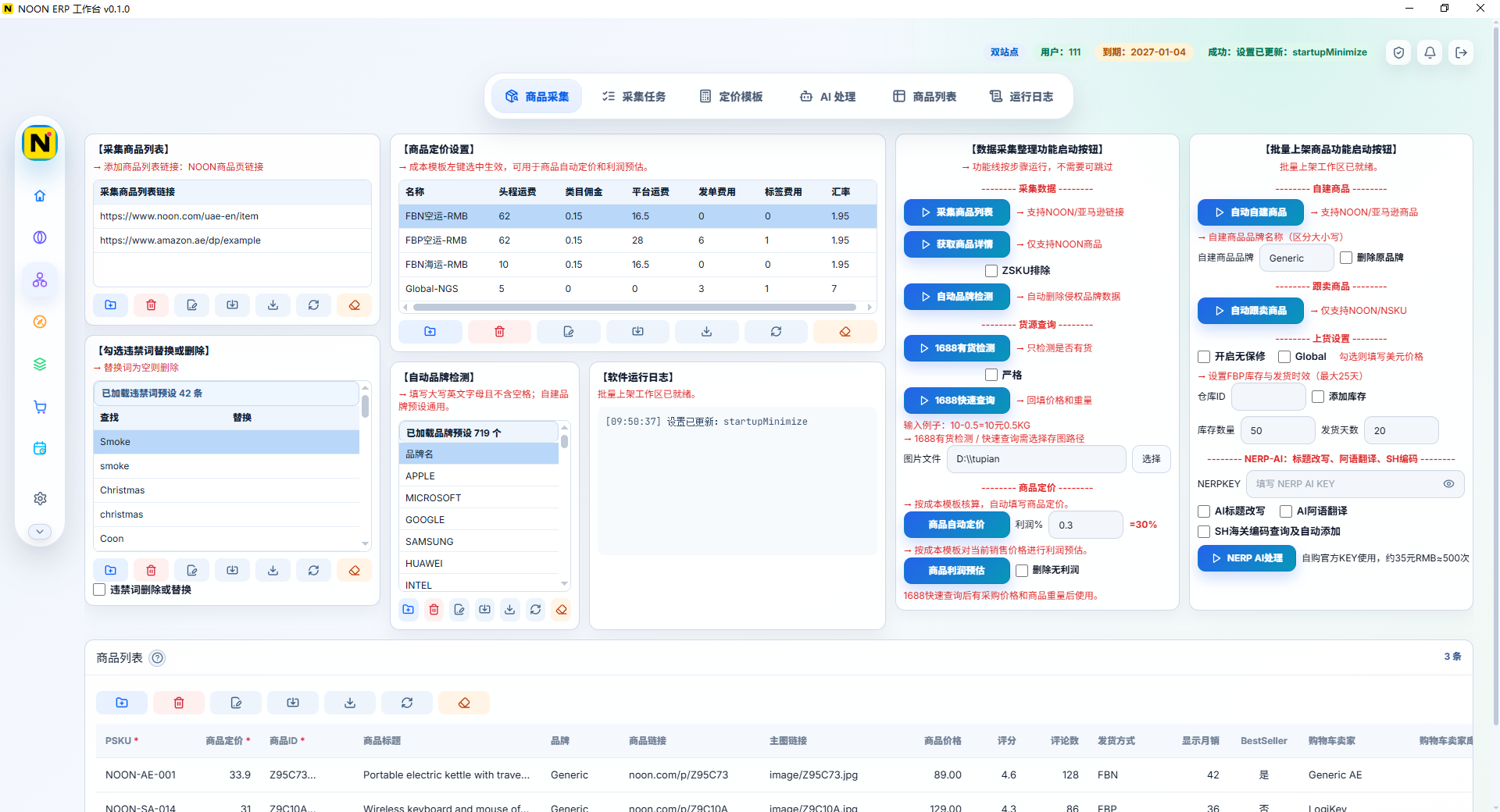
Task: Click the brand preset list scroll-down arrow
Action: click(x=564, y=584)
